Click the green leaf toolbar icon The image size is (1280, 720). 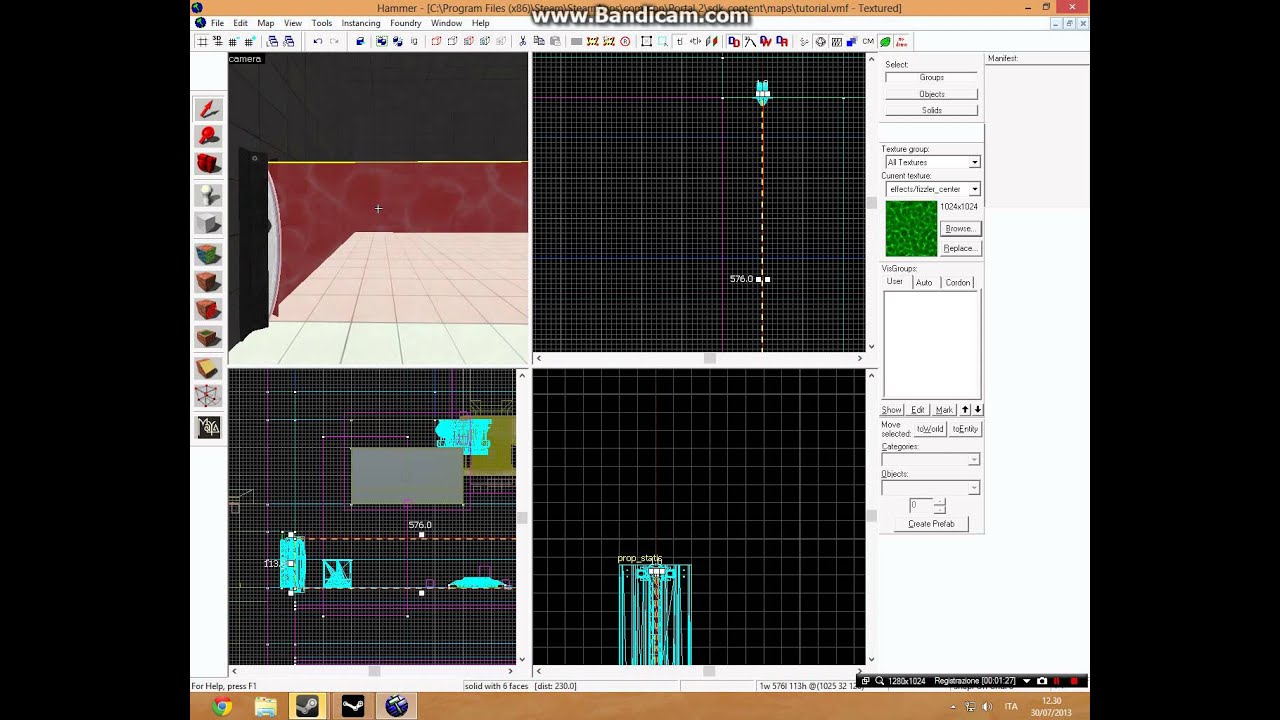click(884, 41)
